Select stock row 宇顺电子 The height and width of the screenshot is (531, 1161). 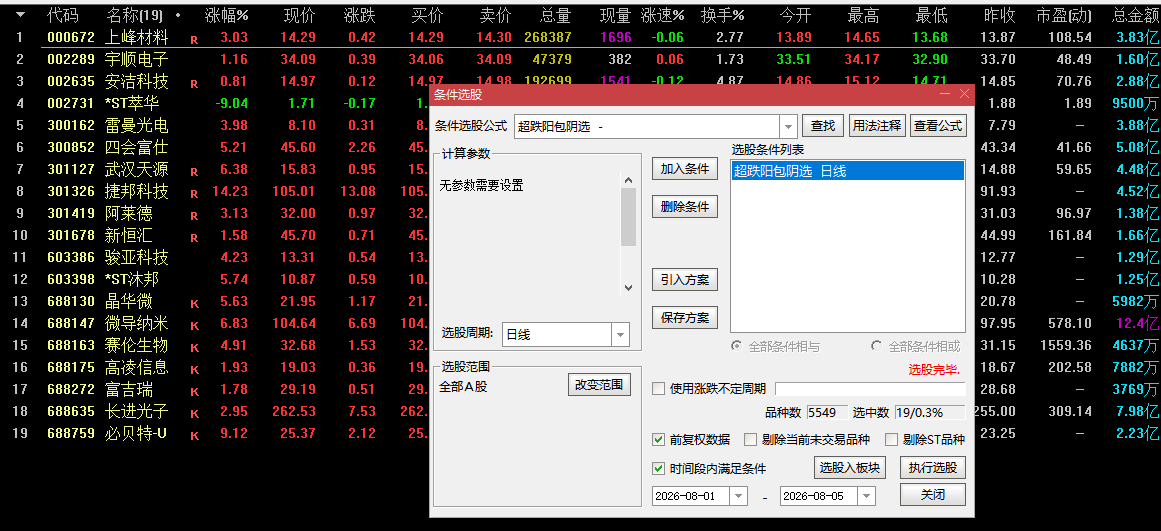coord(137,59)
